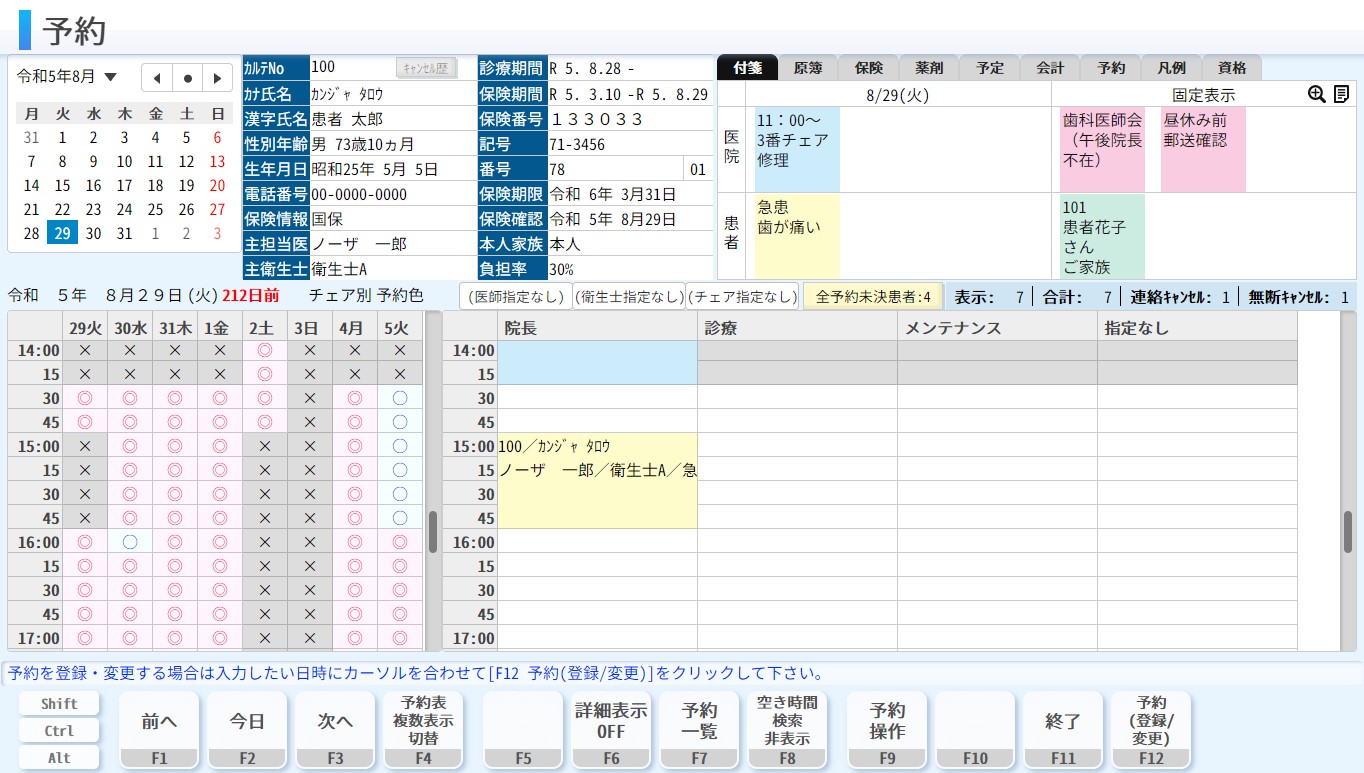
Task: Switch to the 保険 tab
Action: [x=869, y=68]
